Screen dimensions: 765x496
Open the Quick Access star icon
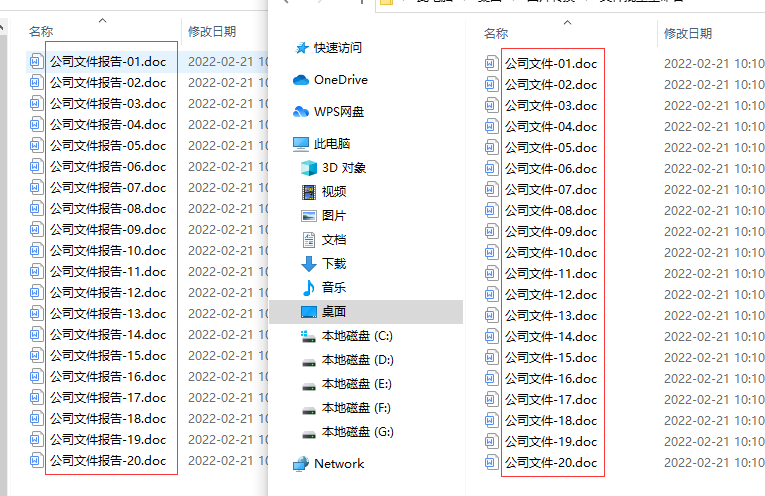tap(302, 48)
